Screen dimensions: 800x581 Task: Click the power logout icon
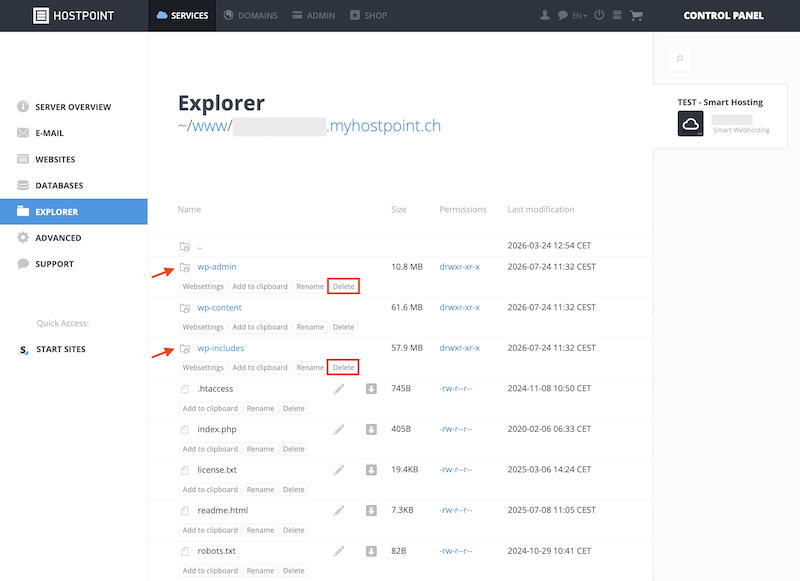pyautogui.click(x=599, y=15)
